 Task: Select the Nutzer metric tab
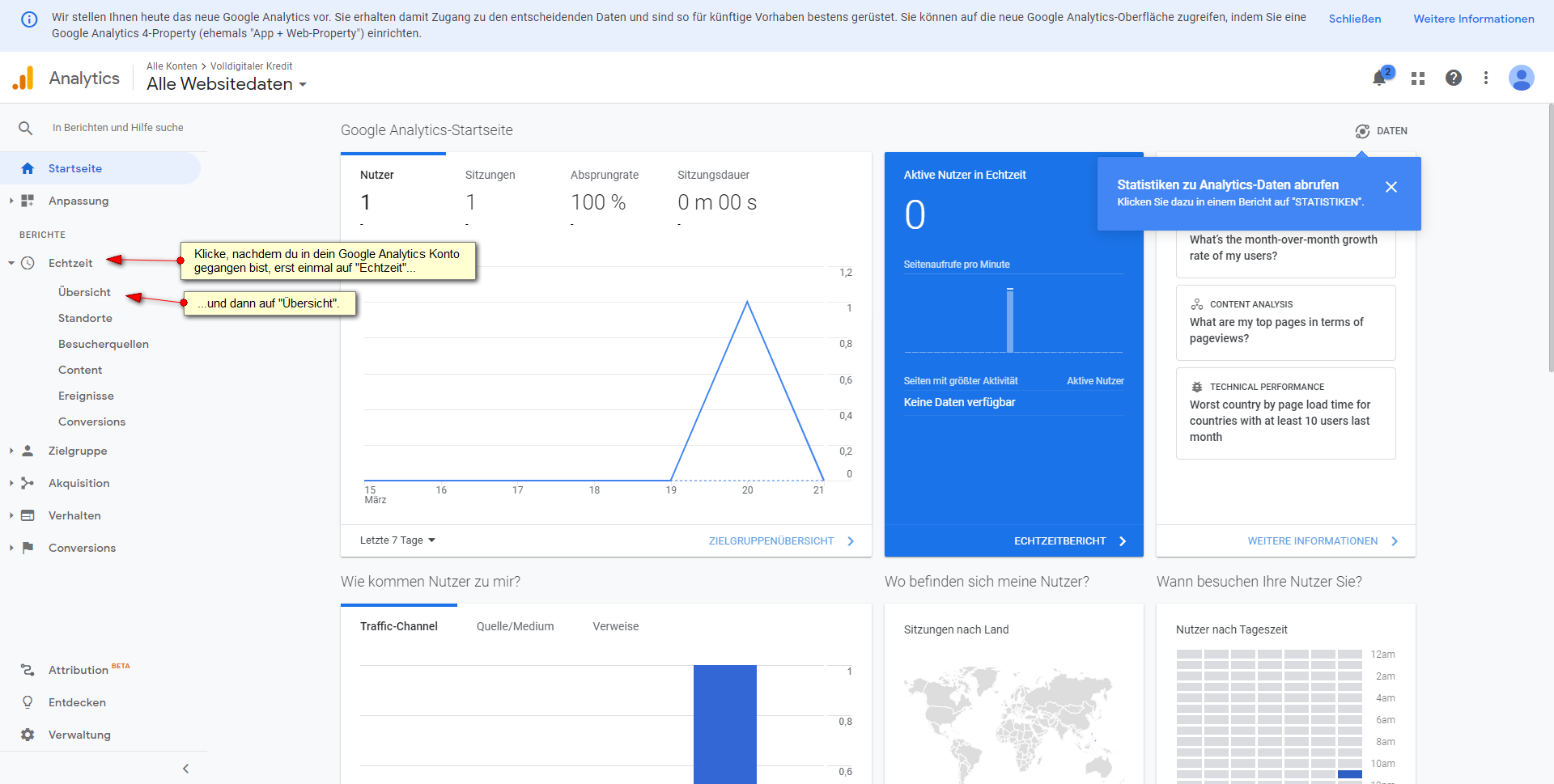pos(393,191)
